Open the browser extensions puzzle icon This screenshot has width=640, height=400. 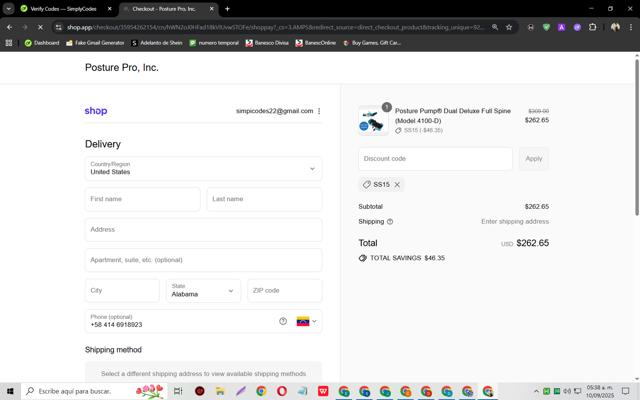592,27
